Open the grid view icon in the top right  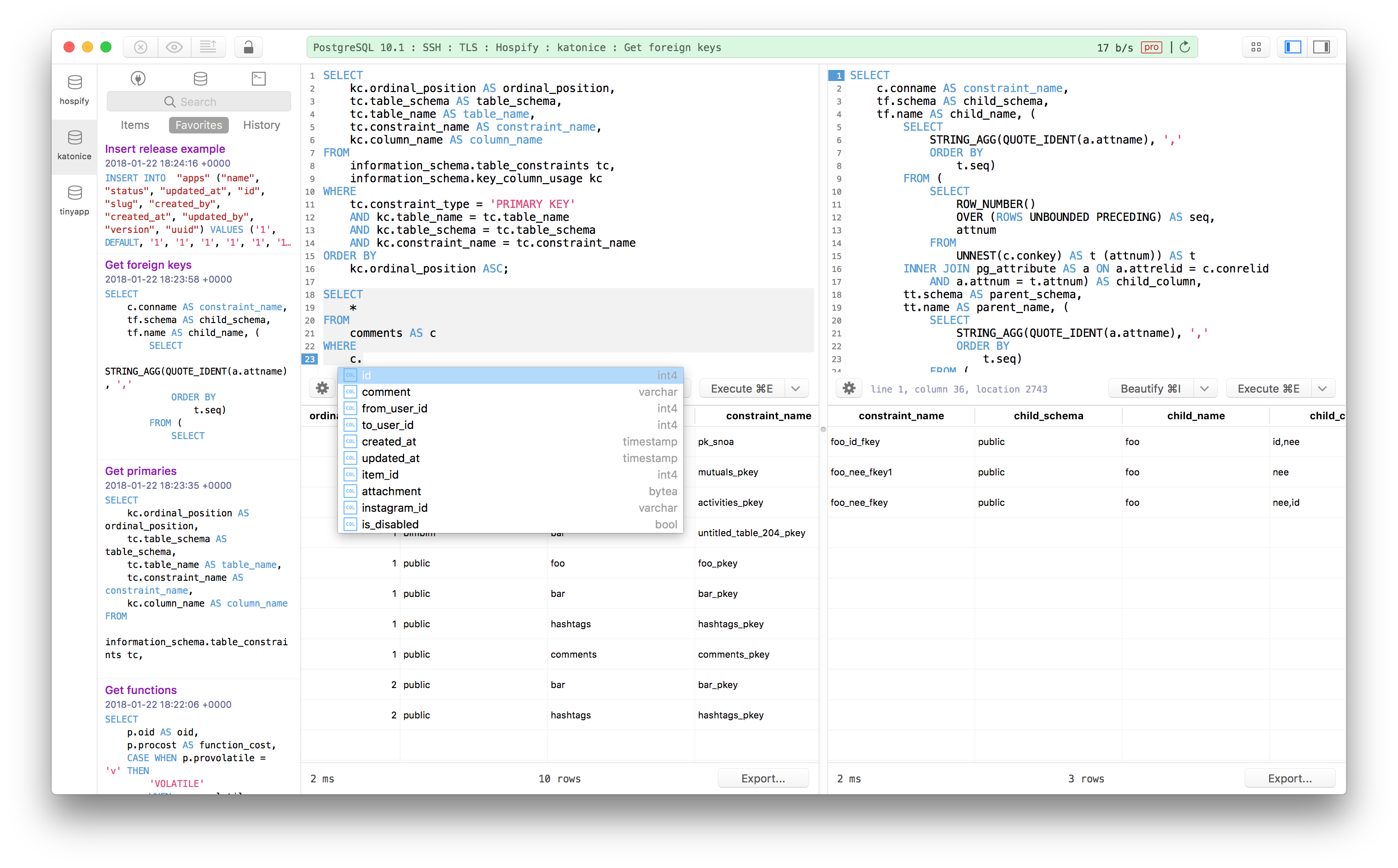[x=1256, y=47]
